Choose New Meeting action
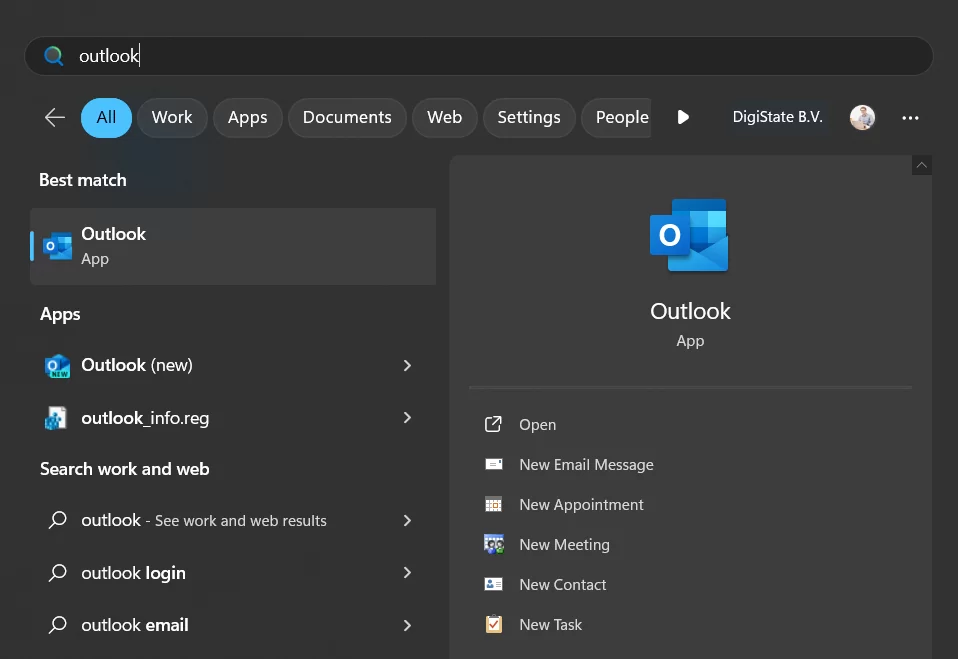The image size is (958, 659). (565, 545)
